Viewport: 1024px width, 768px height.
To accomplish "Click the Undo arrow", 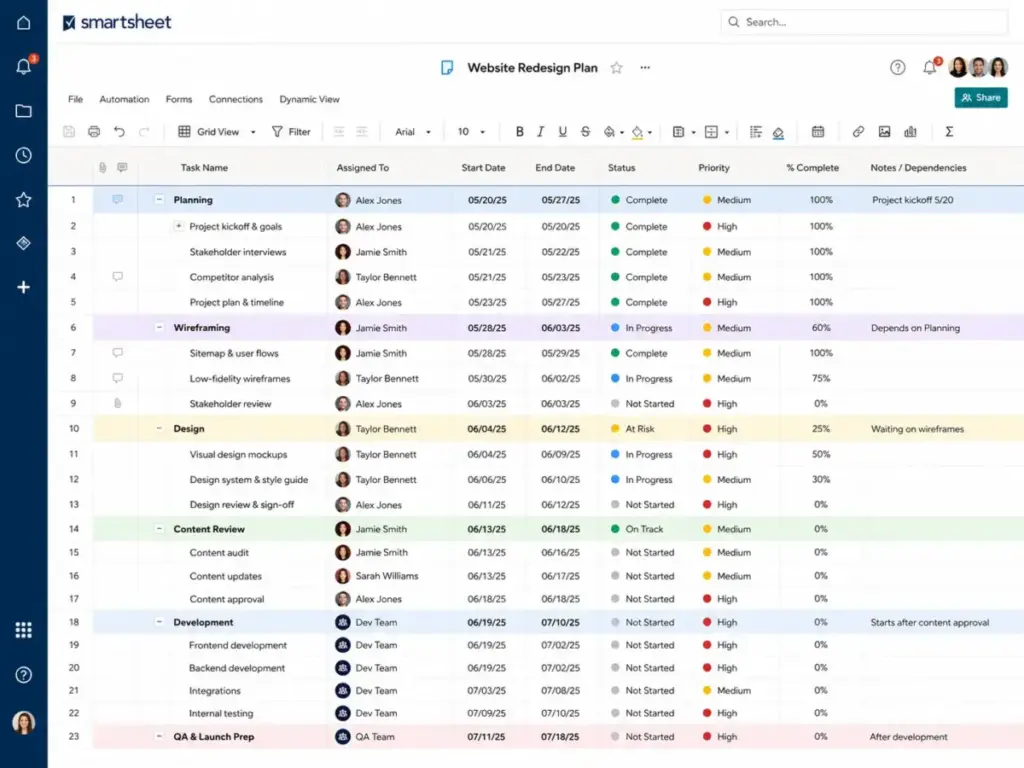I will click(x=119, y=132).
